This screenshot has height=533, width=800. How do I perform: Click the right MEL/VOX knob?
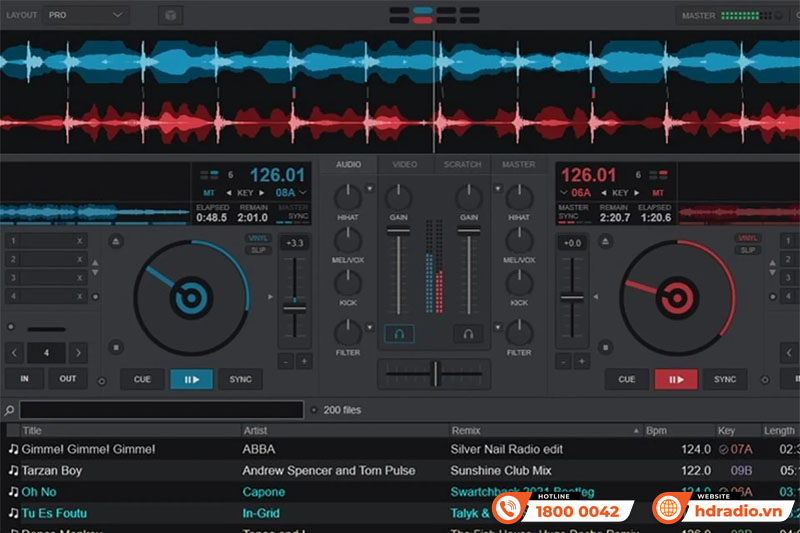[x=519, y=240]
